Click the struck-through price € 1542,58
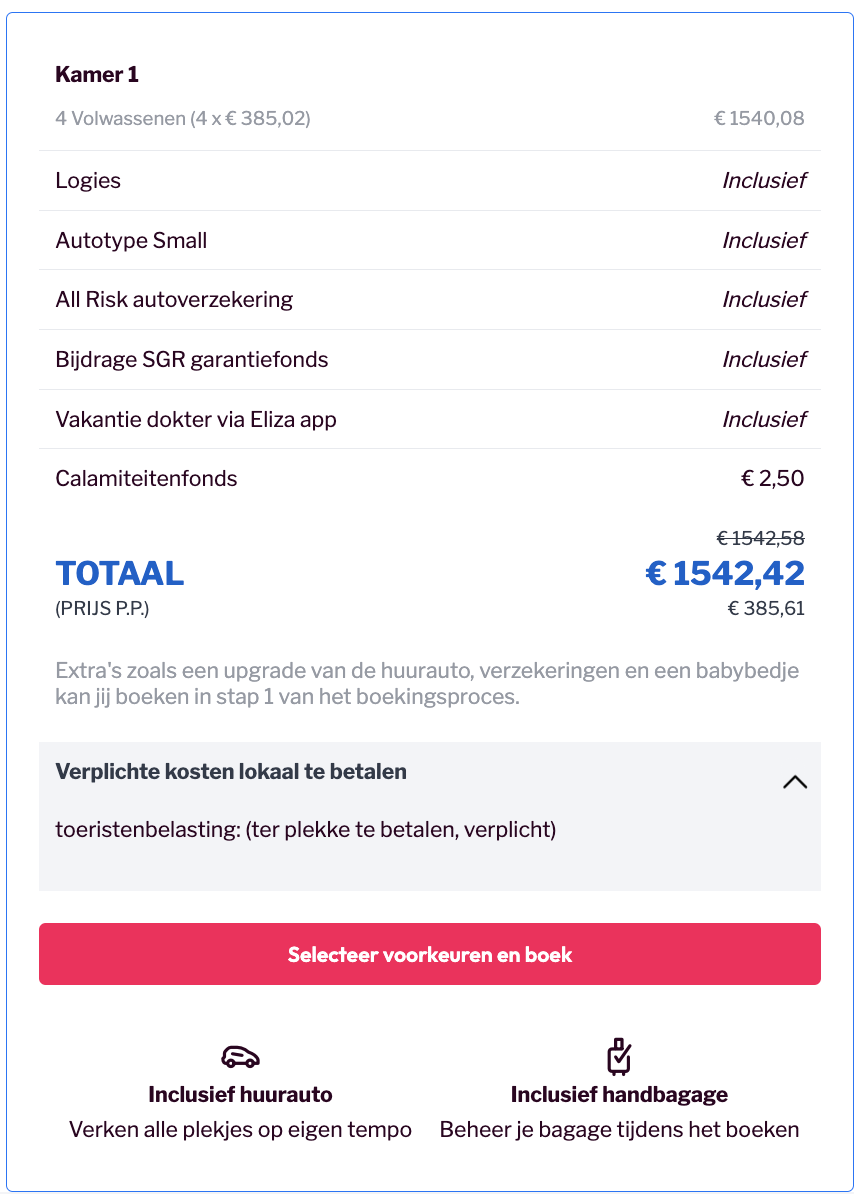 pyautogui.click(x=760, y=539)
